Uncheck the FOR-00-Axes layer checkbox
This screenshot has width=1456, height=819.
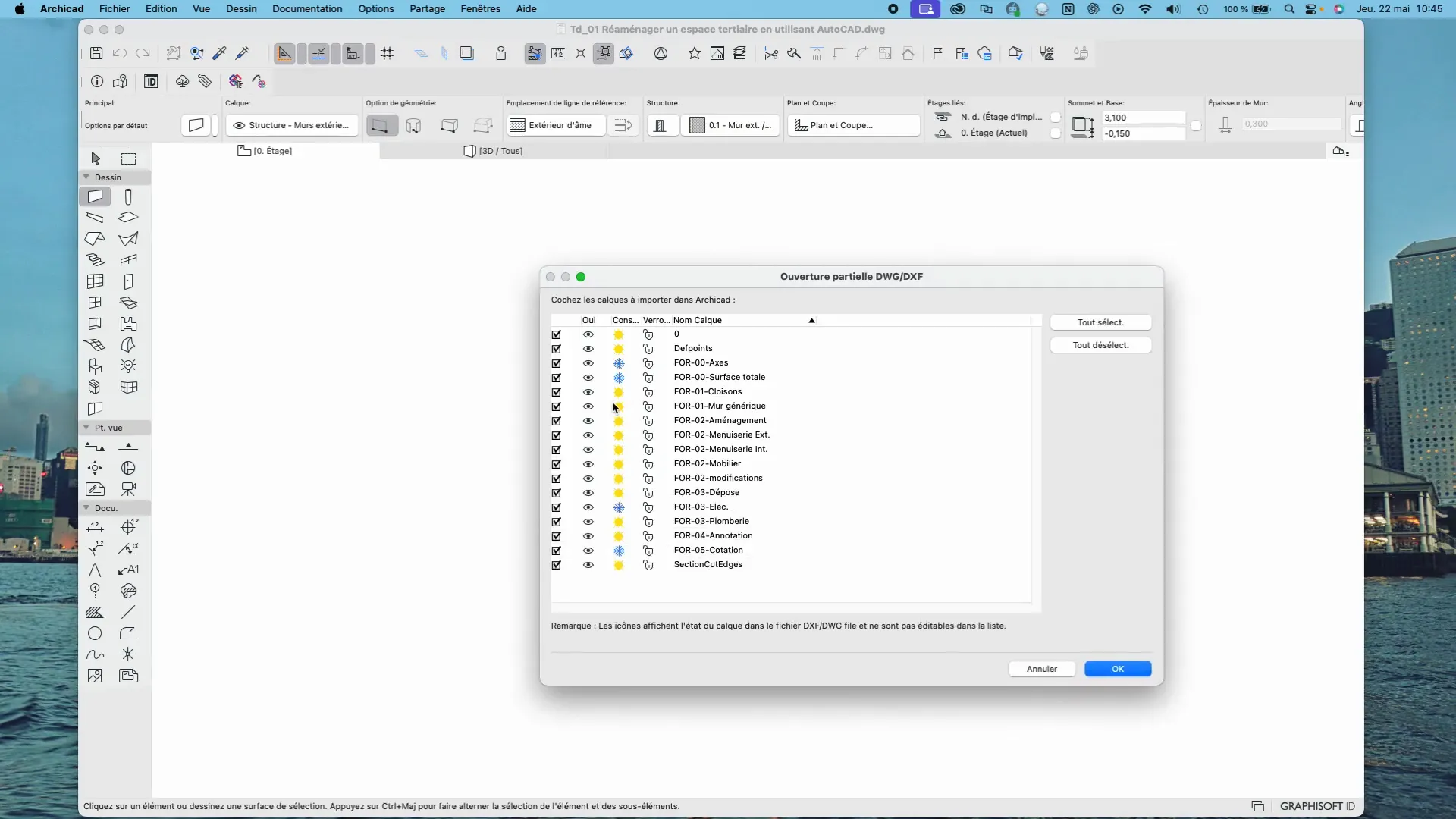(557, 363)
